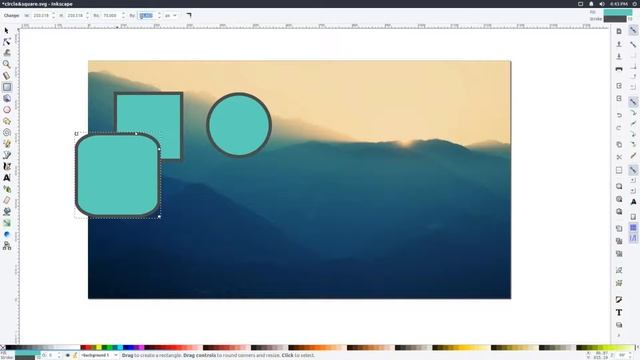Select the Node edit tool
Image resolution: width=640 pixels, height=360 pixels.
(x=7, y=42)
